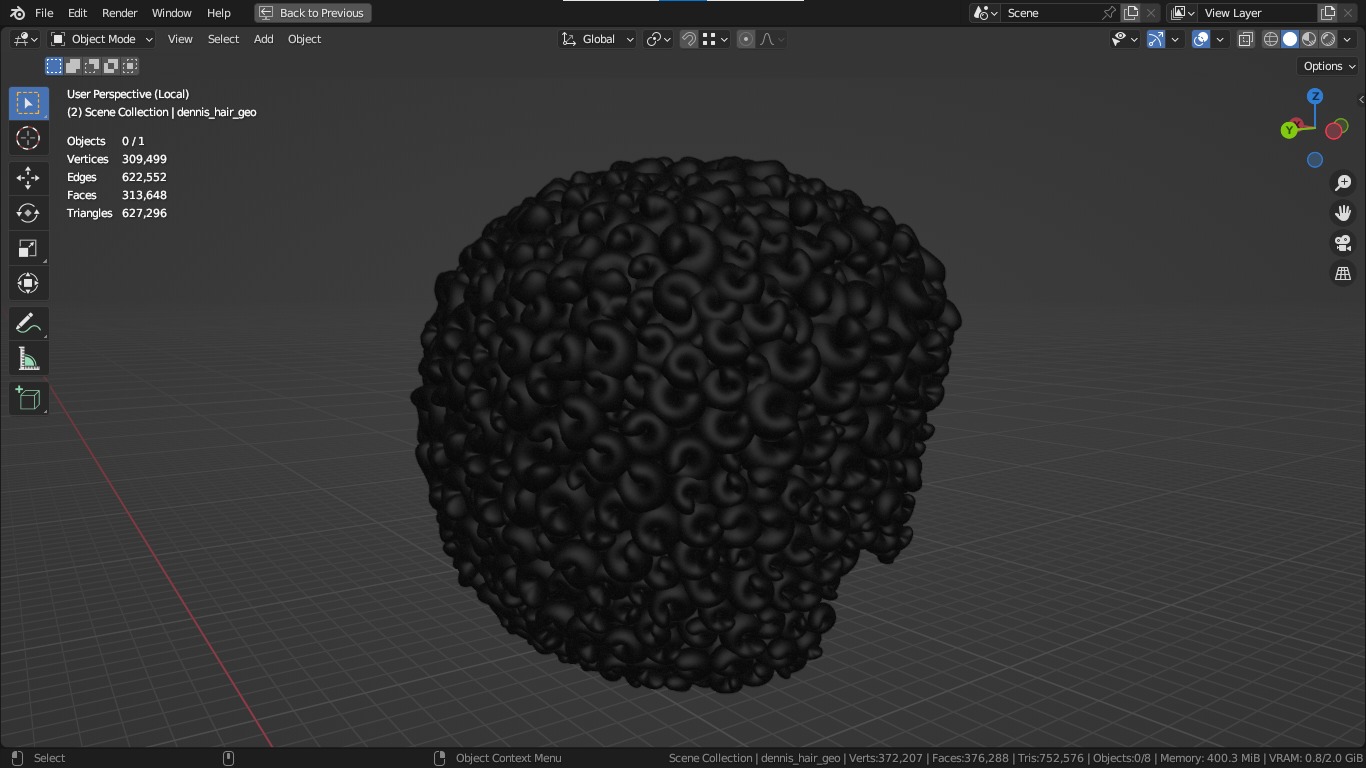Expand the shading options dropdown arrow
This screenshot has width=1366, height=768.
pos(1348,39)
